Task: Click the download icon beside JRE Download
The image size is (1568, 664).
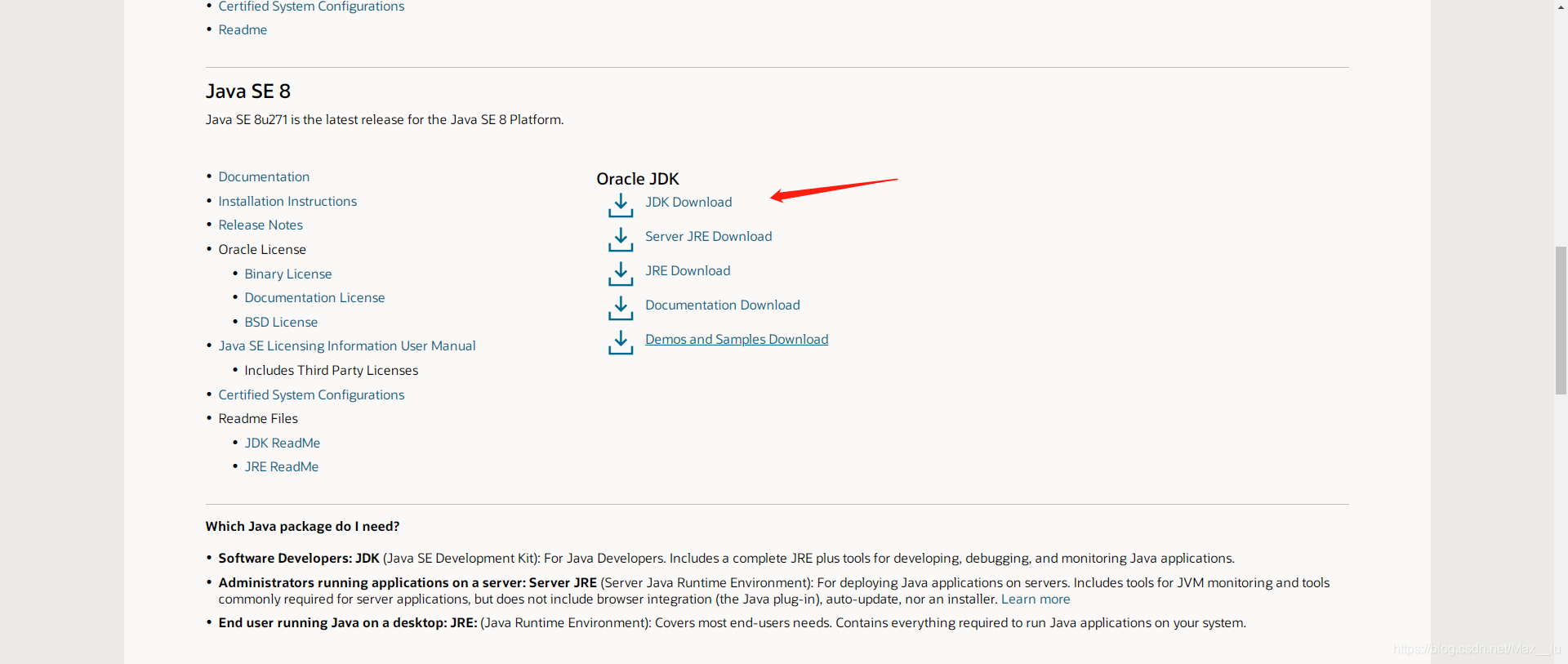Action: pos(621,274)
